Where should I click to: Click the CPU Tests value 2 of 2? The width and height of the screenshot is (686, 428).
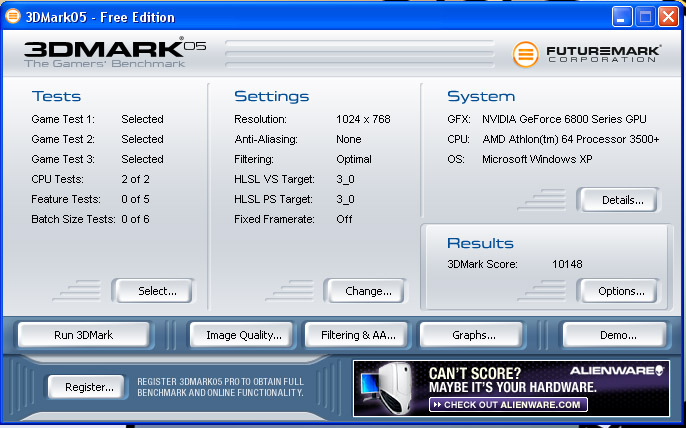pos(135,179)
